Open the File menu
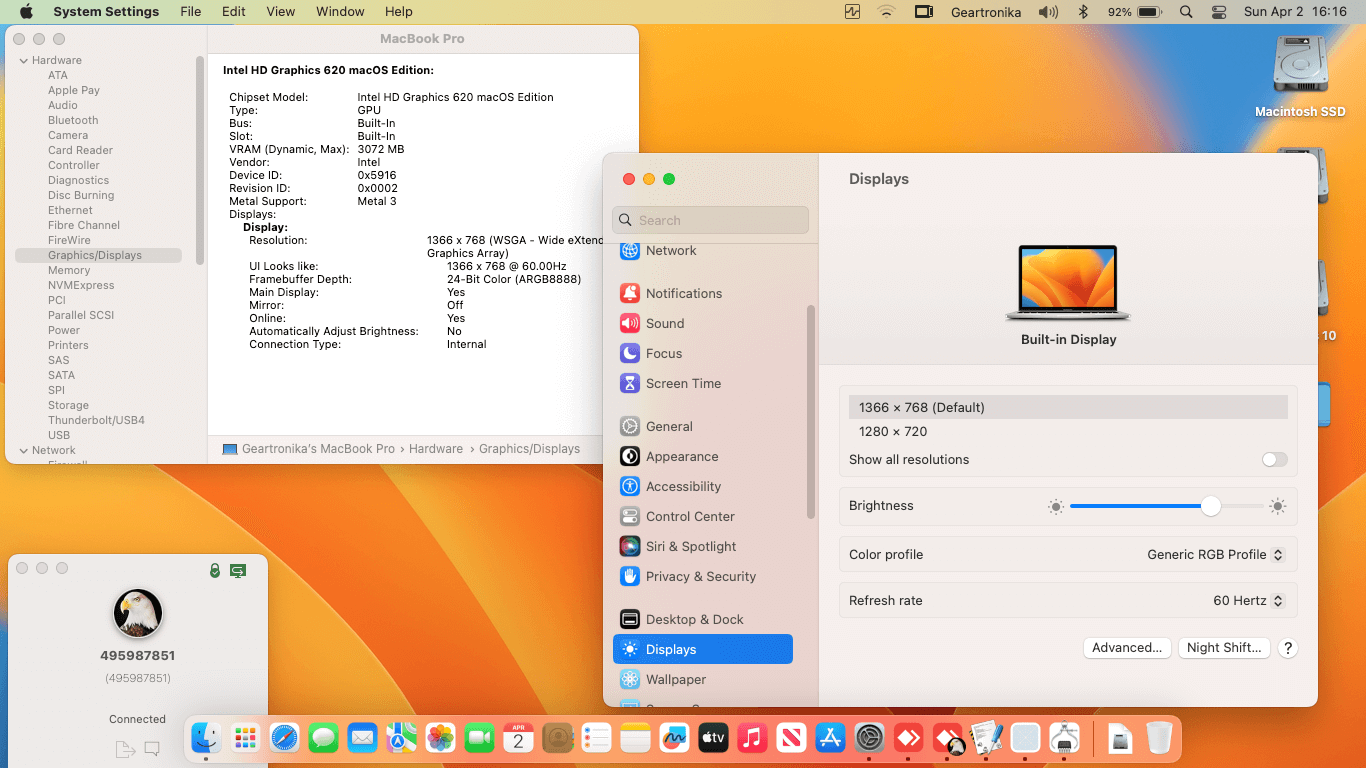Image resolution: width=1366 pixels, height=768 pixels. (190, 12)
